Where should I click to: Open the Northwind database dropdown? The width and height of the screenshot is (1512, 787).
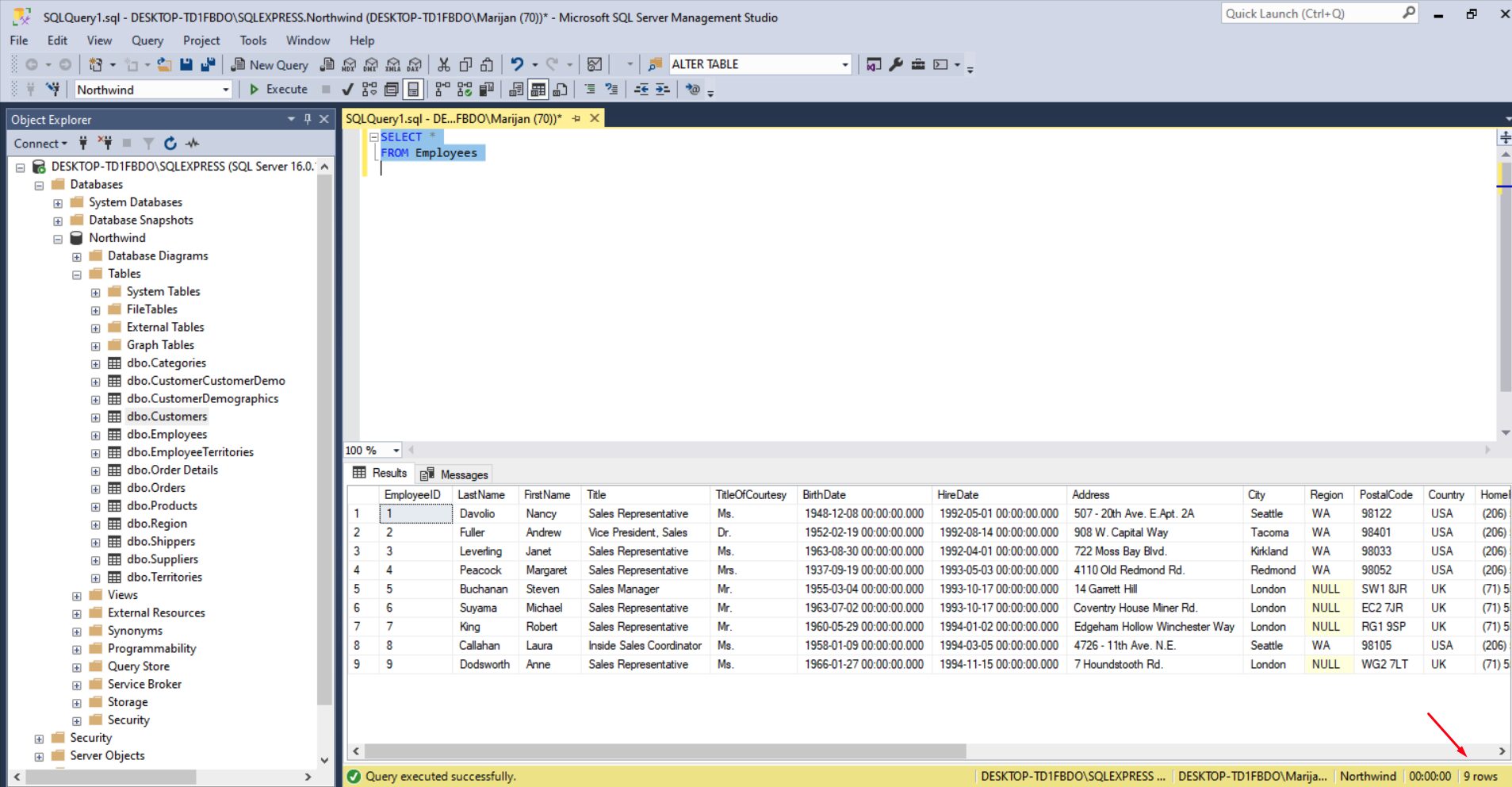[226, 90]
